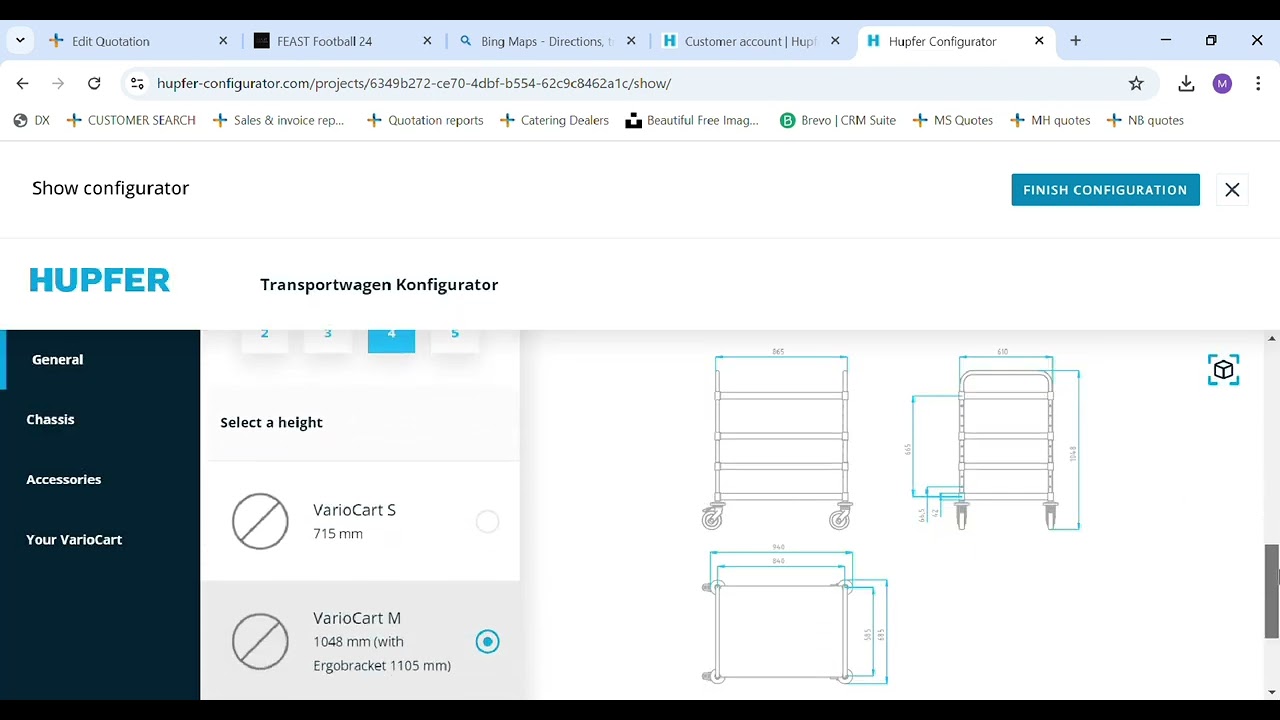Click the HUPFER logo

100,280
